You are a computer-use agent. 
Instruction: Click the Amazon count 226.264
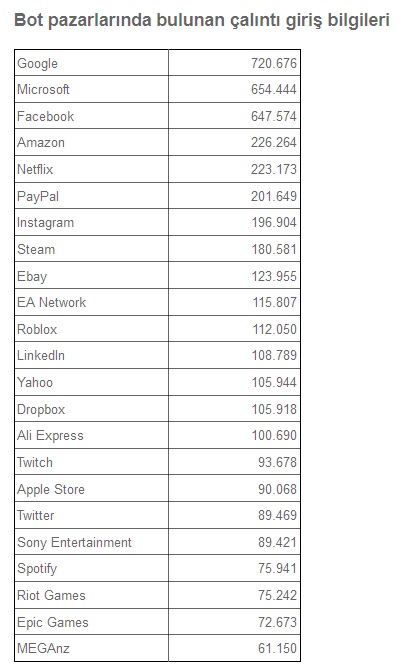click(x=274, y=142)
